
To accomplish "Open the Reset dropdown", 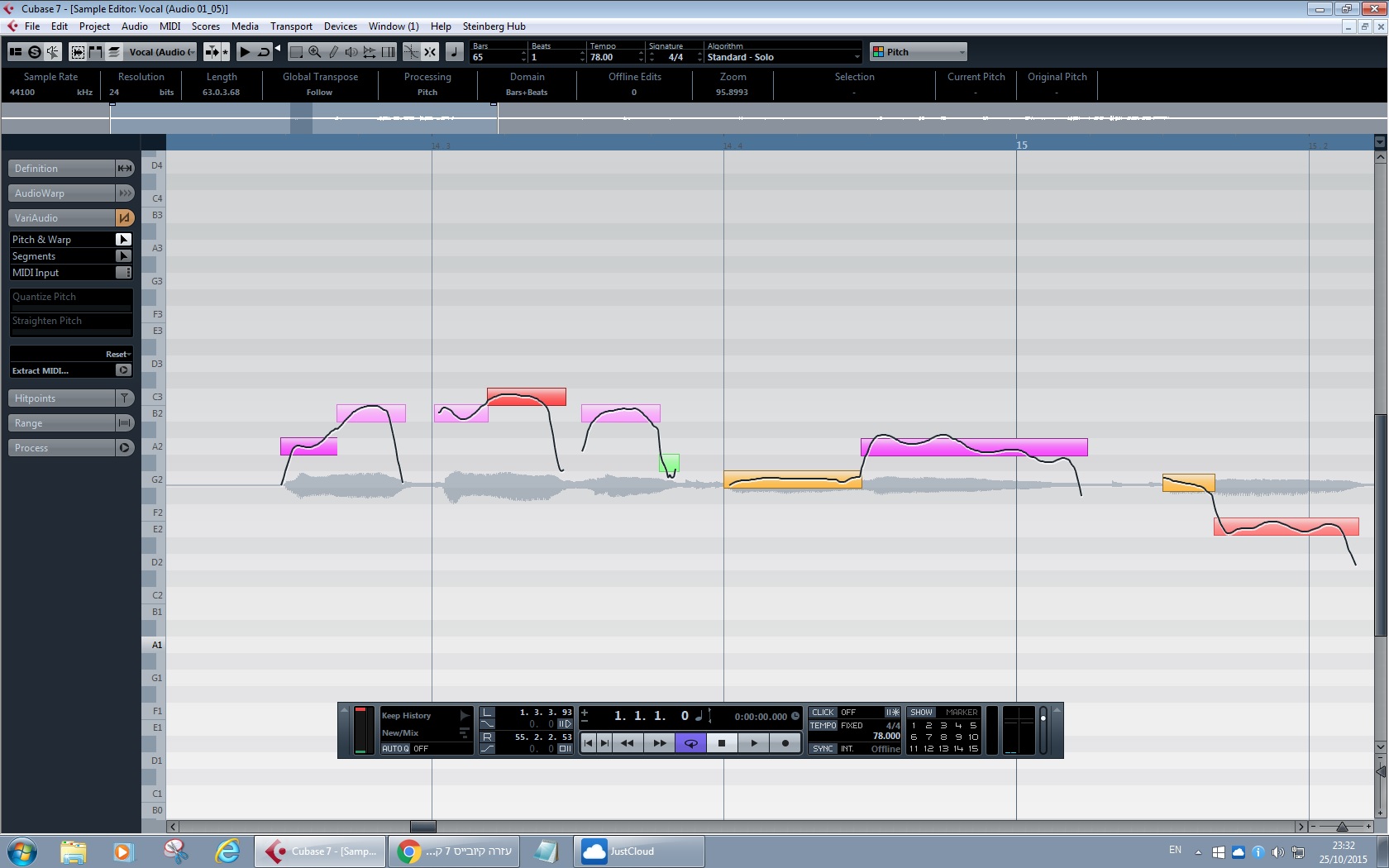I will (x=118, y=355).
